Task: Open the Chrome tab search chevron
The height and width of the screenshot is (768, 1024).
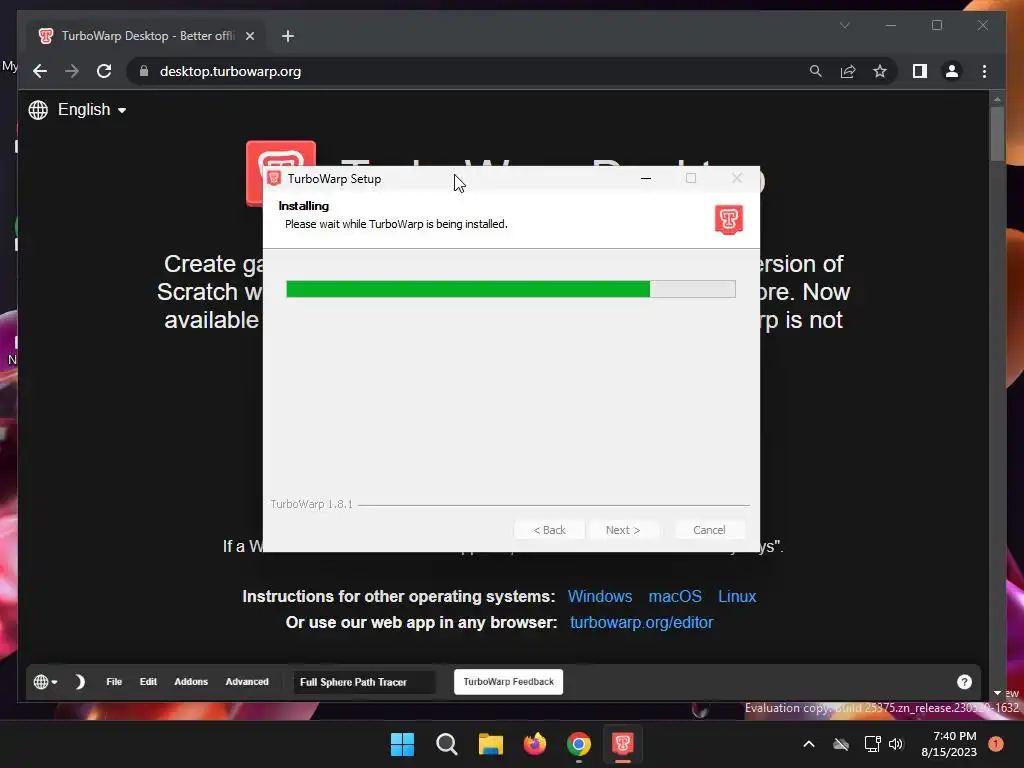Action: 844,25
